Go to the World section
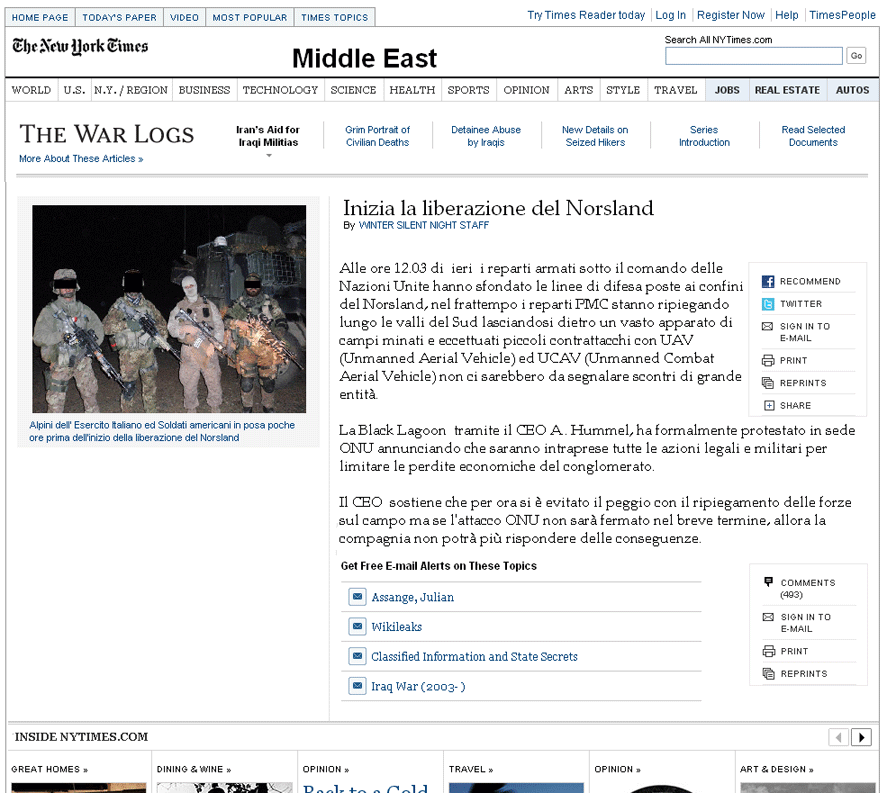This screenshot has height=793, width=887. pos(31,90)
